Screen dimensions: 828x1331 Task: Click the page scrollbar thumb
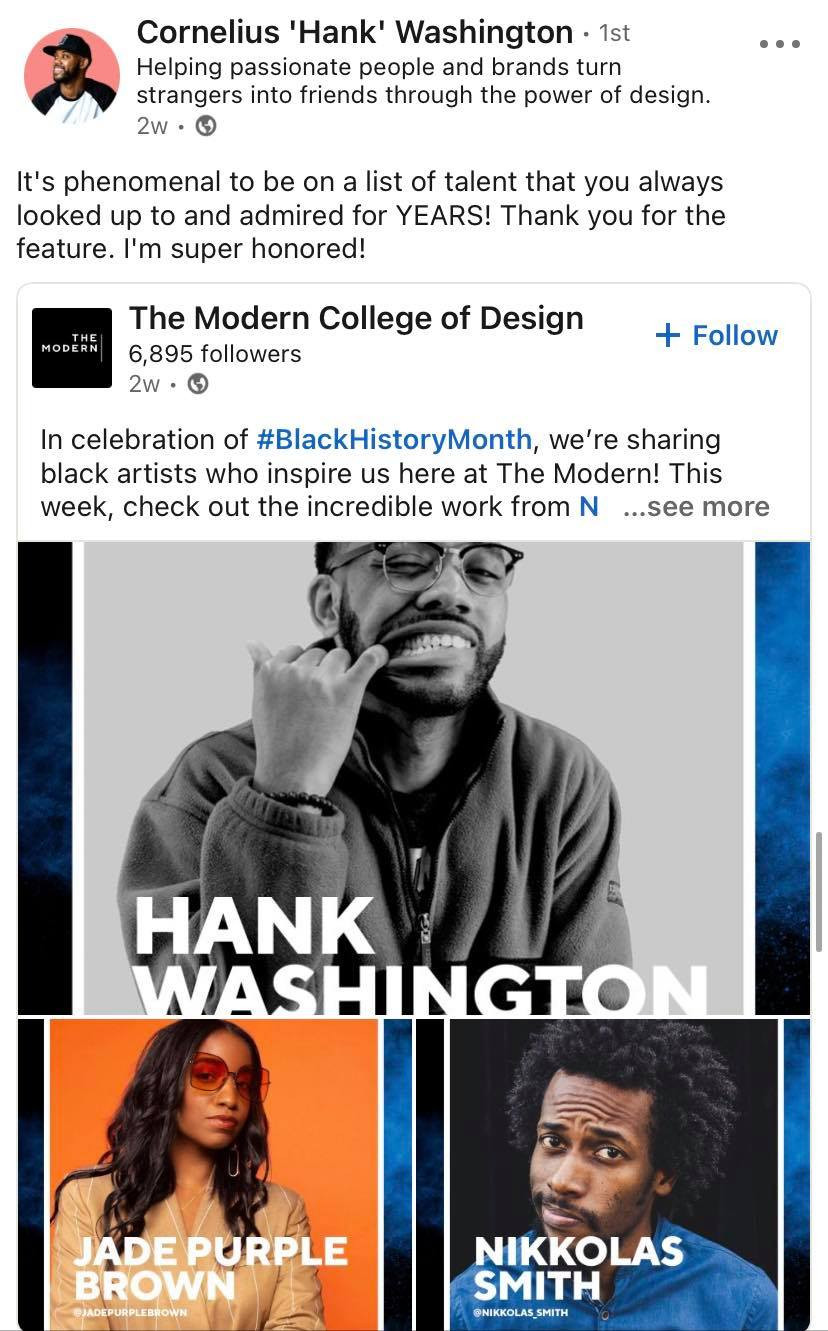click(x=819, y=890)
